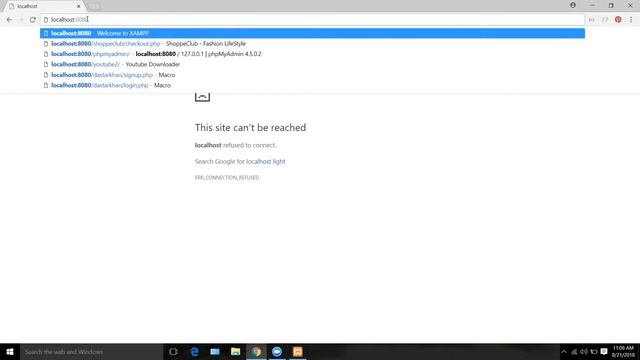
Task: Choose the phpmyadmin suggestion
Action: click(x=312, y=54)
